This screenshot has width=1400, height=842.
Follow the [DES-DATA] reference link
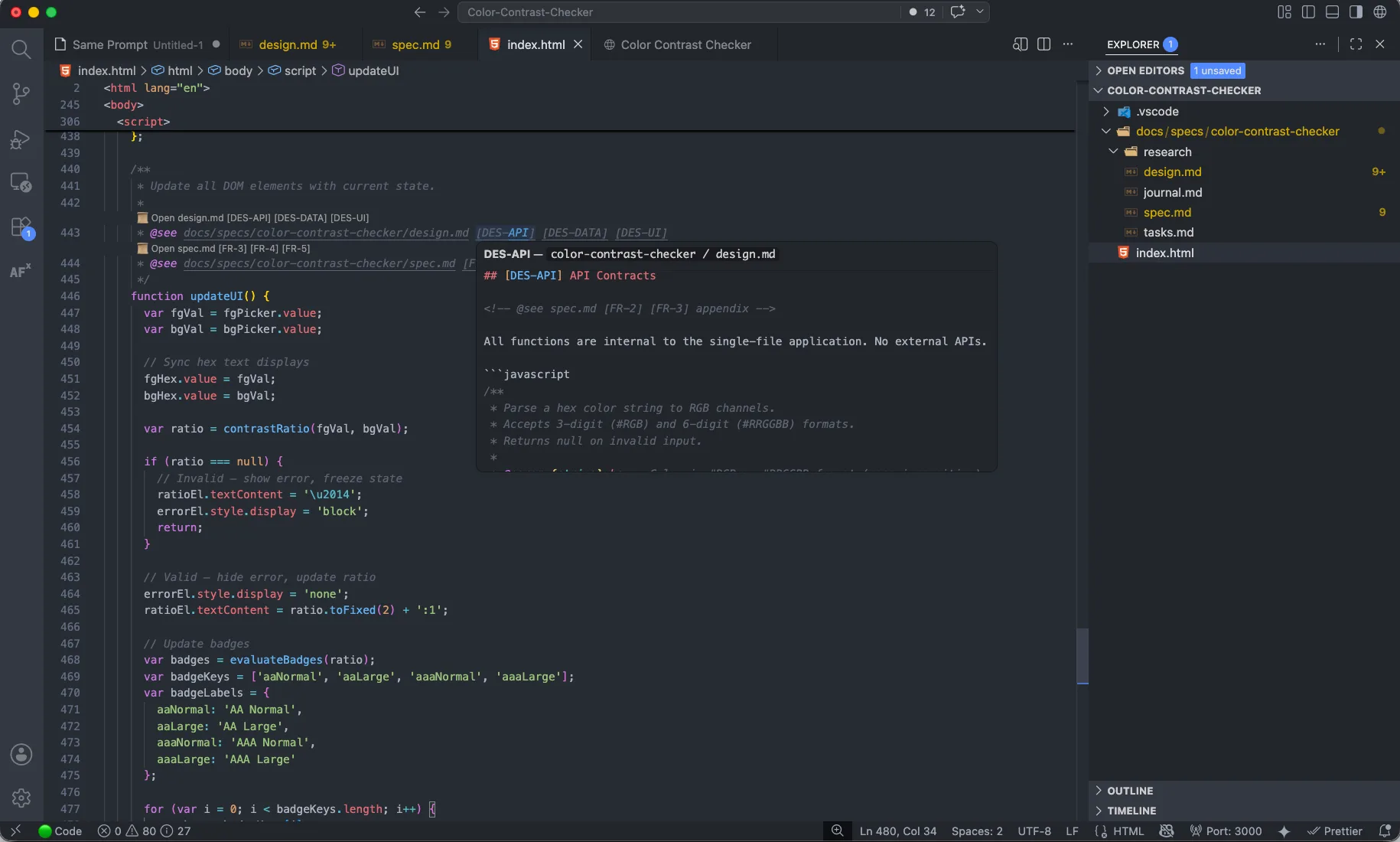tap(575, 233)
